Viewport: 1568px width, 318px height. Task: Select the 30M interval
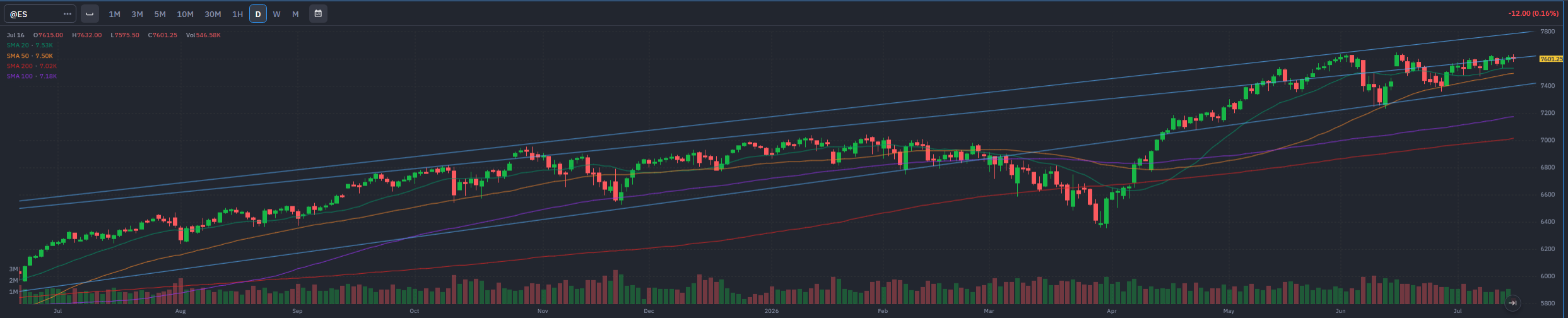point(213,14)
